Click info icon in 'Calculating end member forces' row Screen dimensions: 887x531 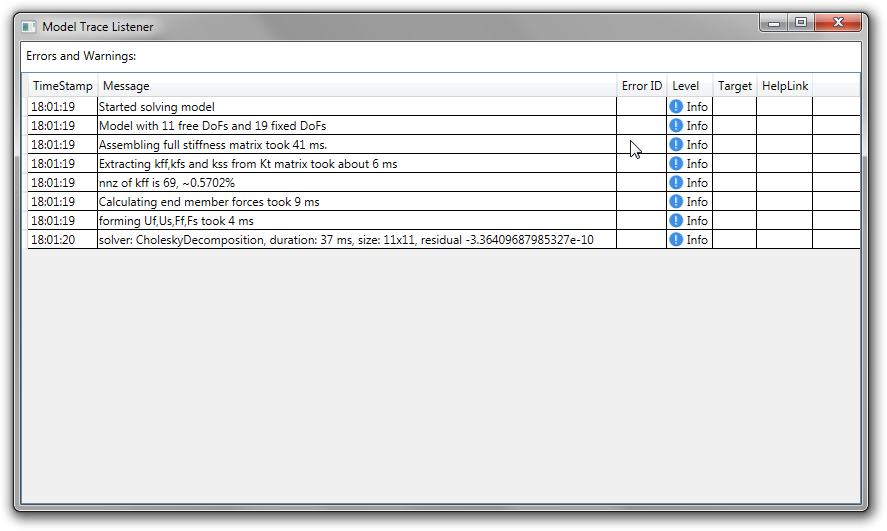pyautogui.click(x=676, y=201)
